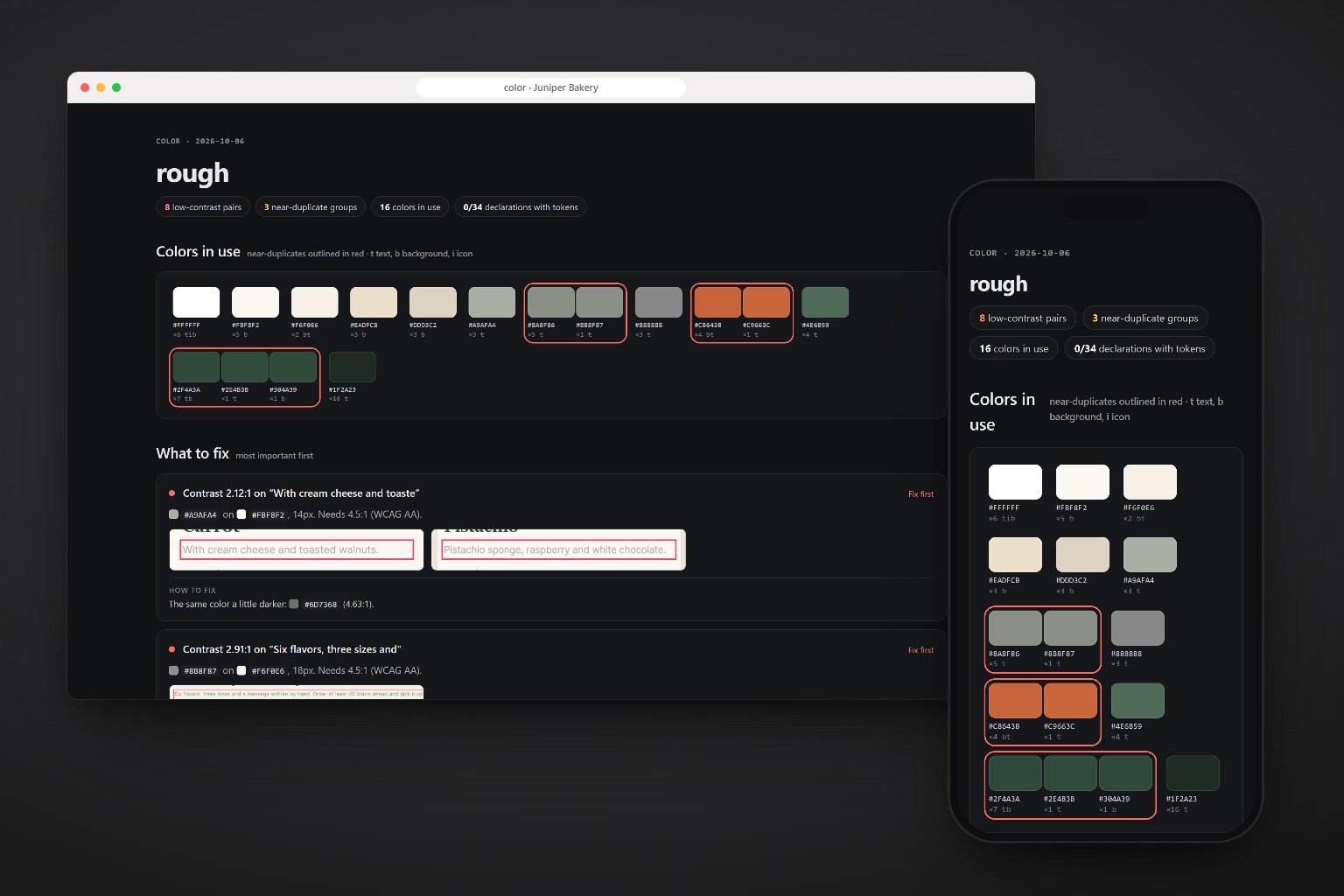Choose the #888888 gray swatch in the browser window
Image resolution: width=1344 pixels, height=896 pixels.
[x=658, y=302]
